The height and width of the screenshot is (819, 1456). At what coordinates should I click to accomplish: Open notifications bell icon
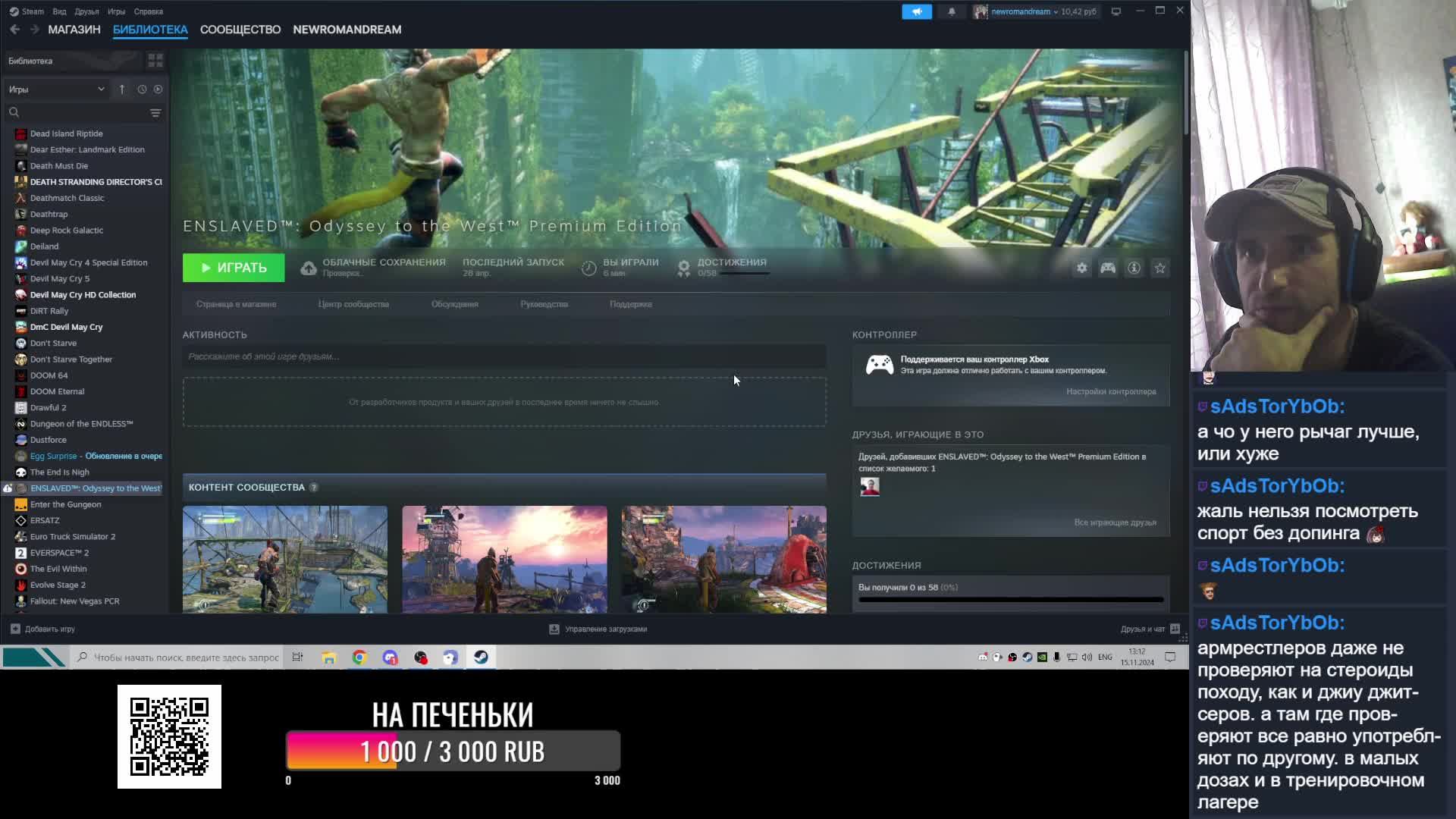tap(952, 11)
